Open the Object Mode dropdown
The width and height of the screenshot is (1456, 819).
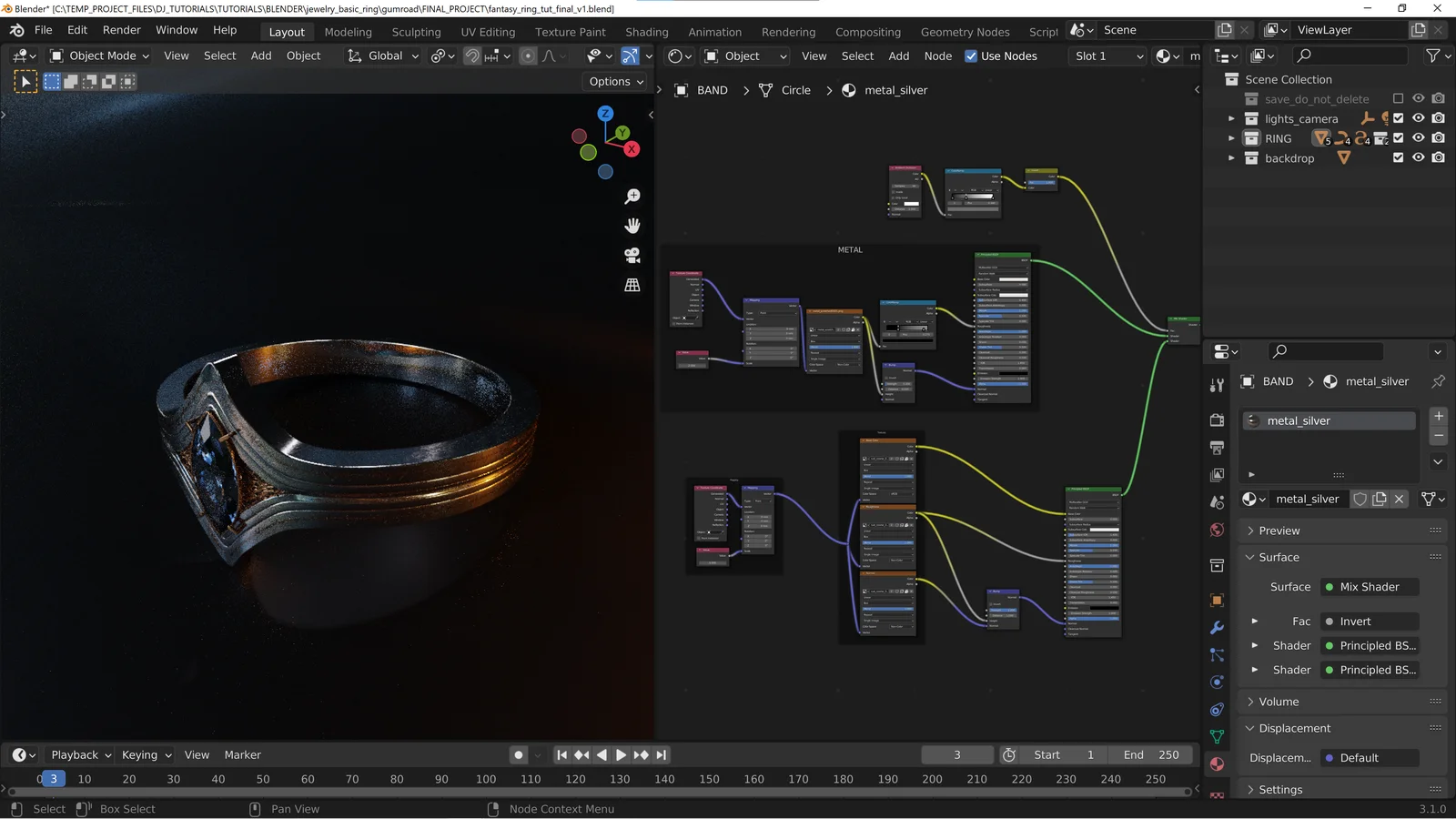(100, 56)
